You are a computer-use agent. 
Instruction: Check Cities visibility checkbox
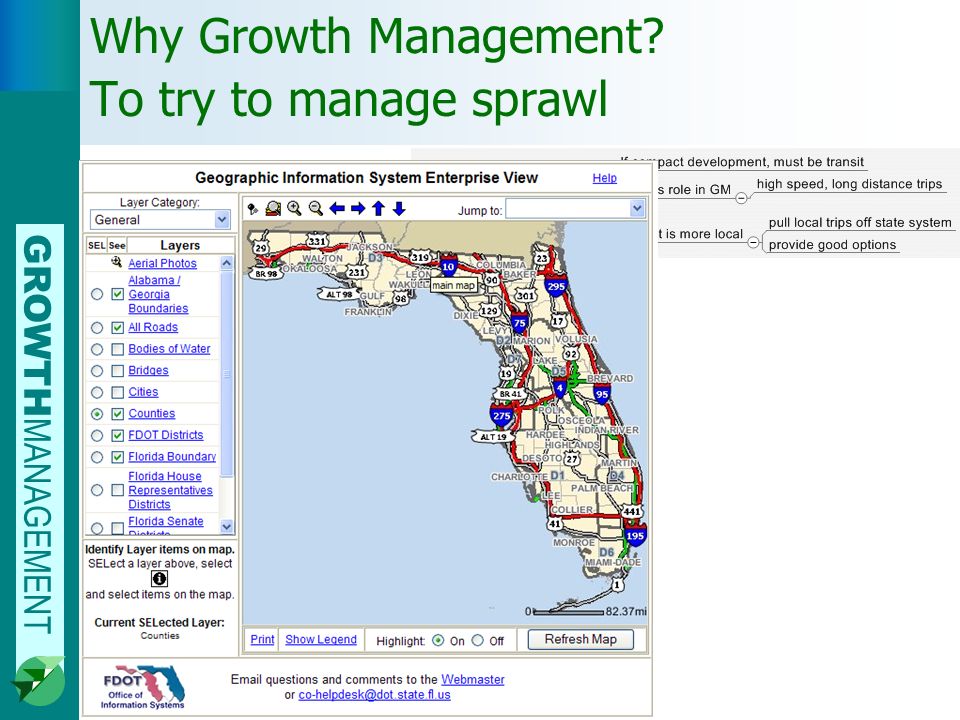point(118,392)
